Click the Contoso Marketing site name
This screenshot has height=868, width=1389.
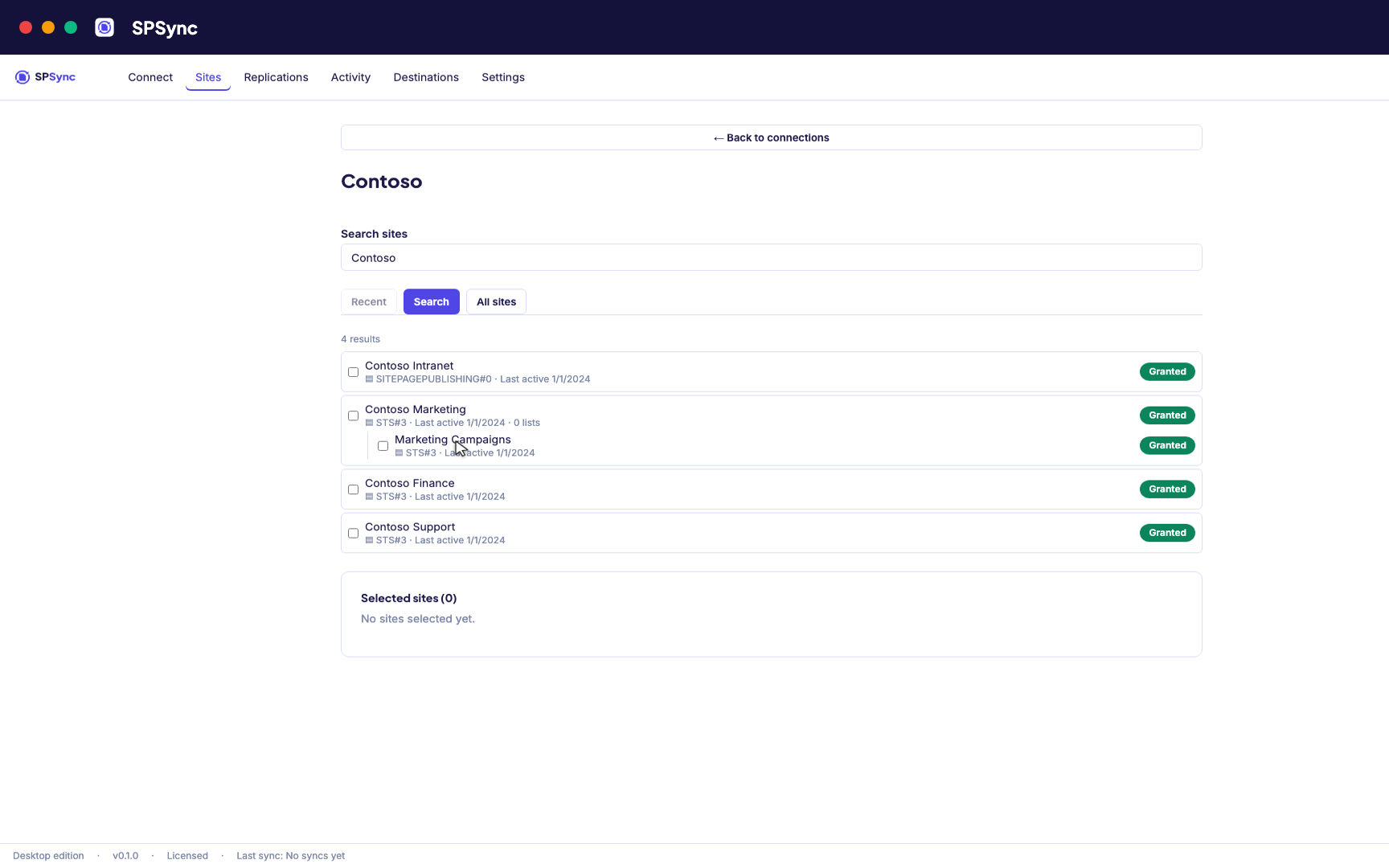416,409
